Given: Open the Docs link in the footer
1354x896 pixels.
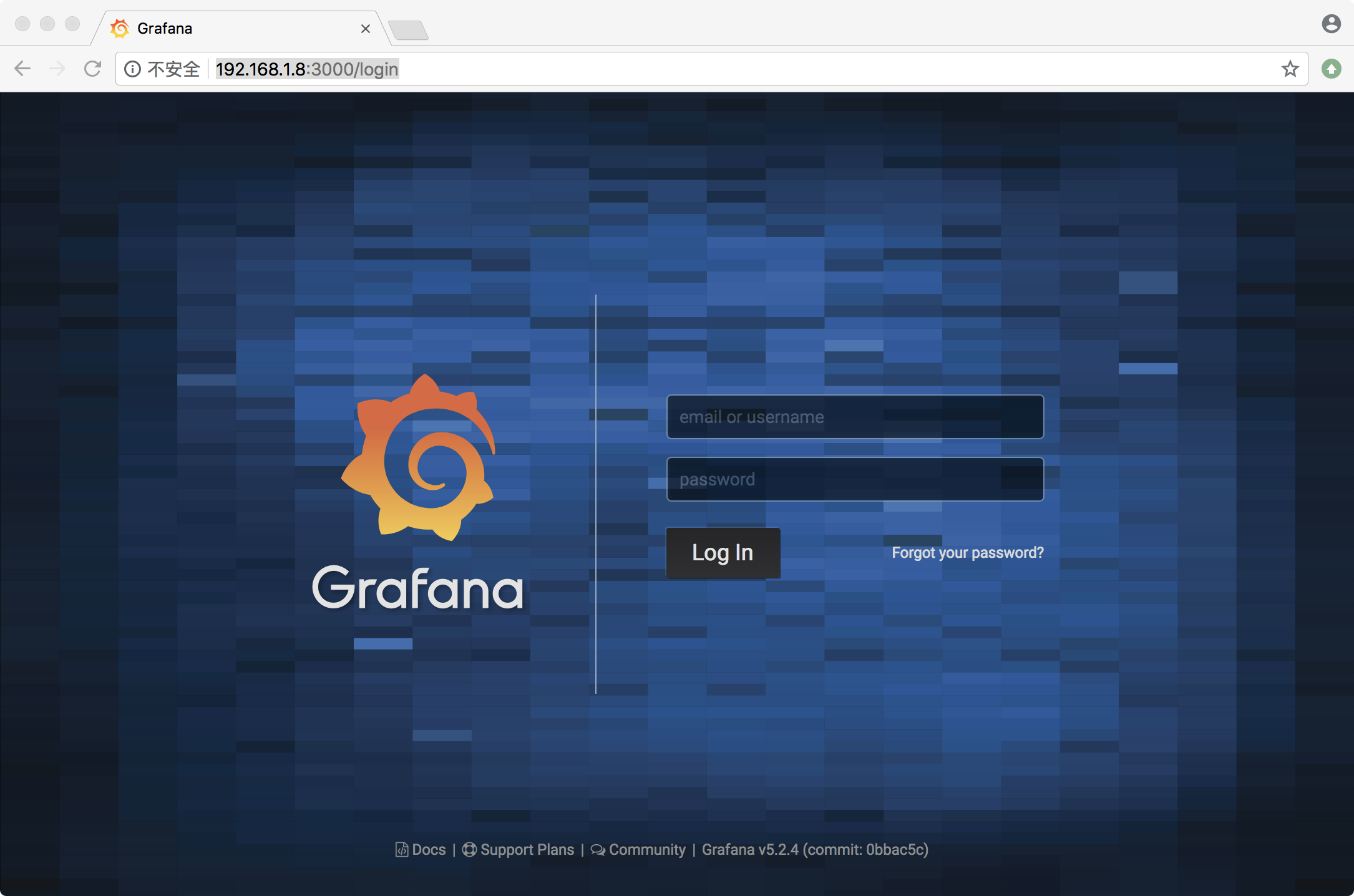Looking at the screenshot, I should tap(428, 850).
